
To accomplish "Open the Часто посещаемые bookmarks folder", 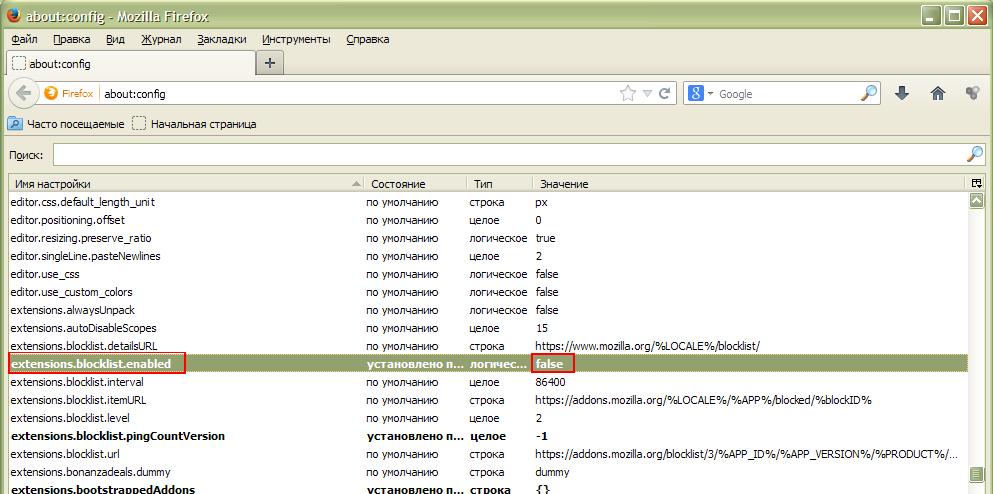I will (x=66, y=124).
